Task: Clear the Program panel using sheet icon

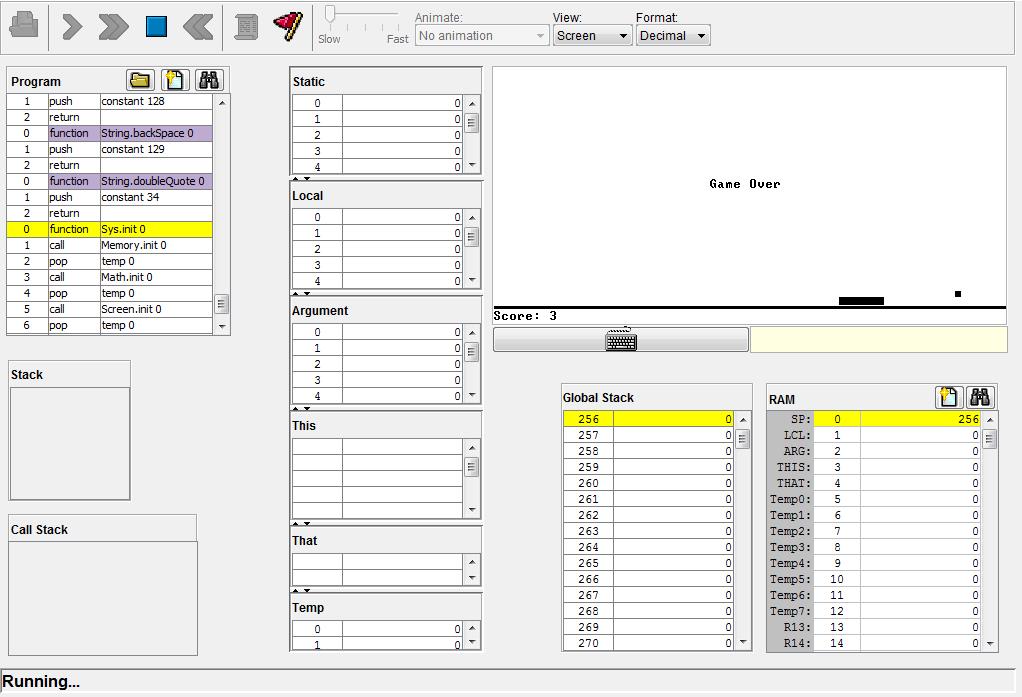Action: pyautogui.click(x=174, y=81)
